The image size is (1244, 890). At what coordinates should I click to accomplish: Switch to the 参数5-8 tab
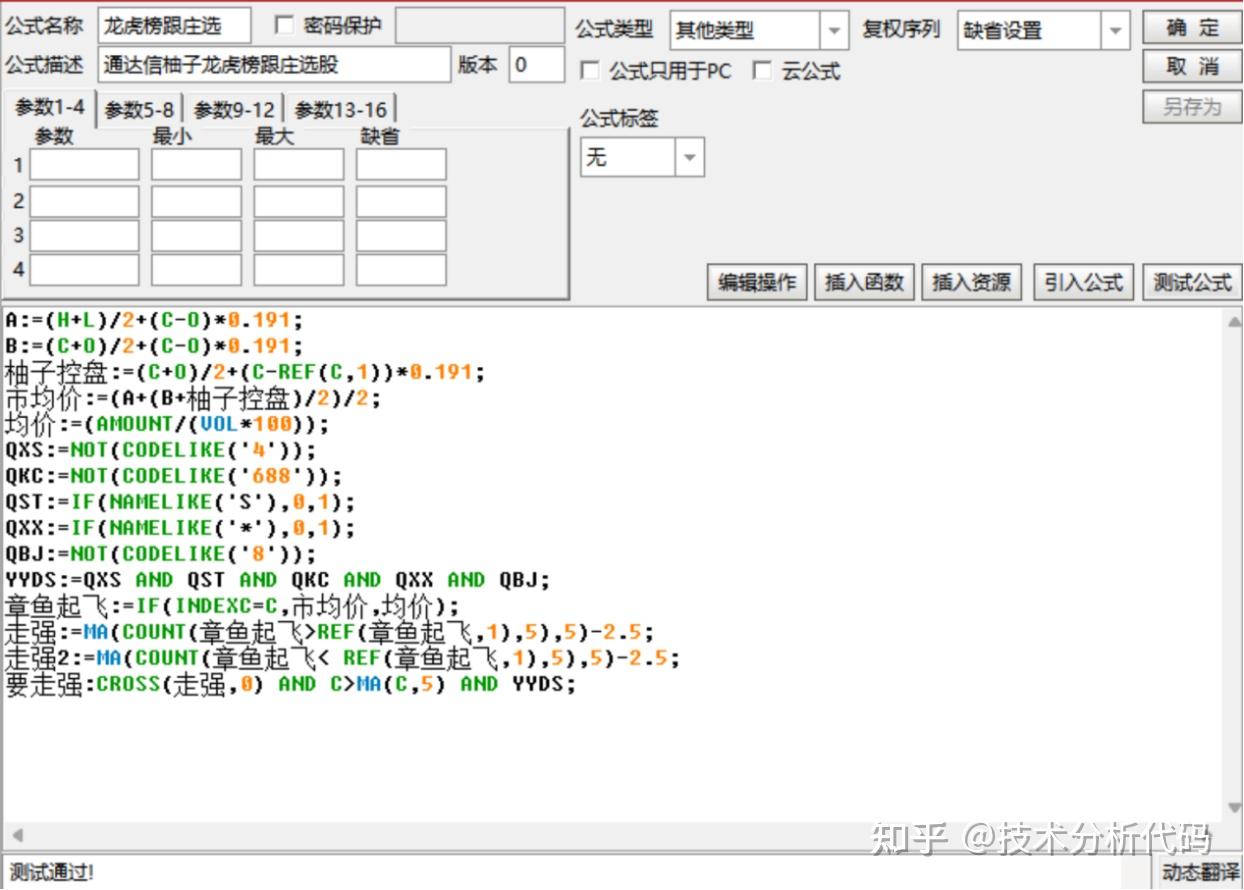139,110
